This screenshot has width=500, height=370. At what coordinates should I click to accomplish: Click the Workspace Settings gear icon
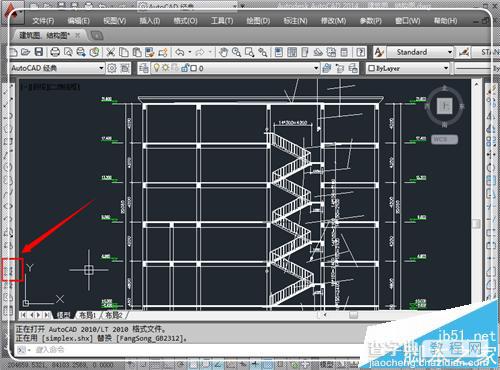tap(112, 68)
